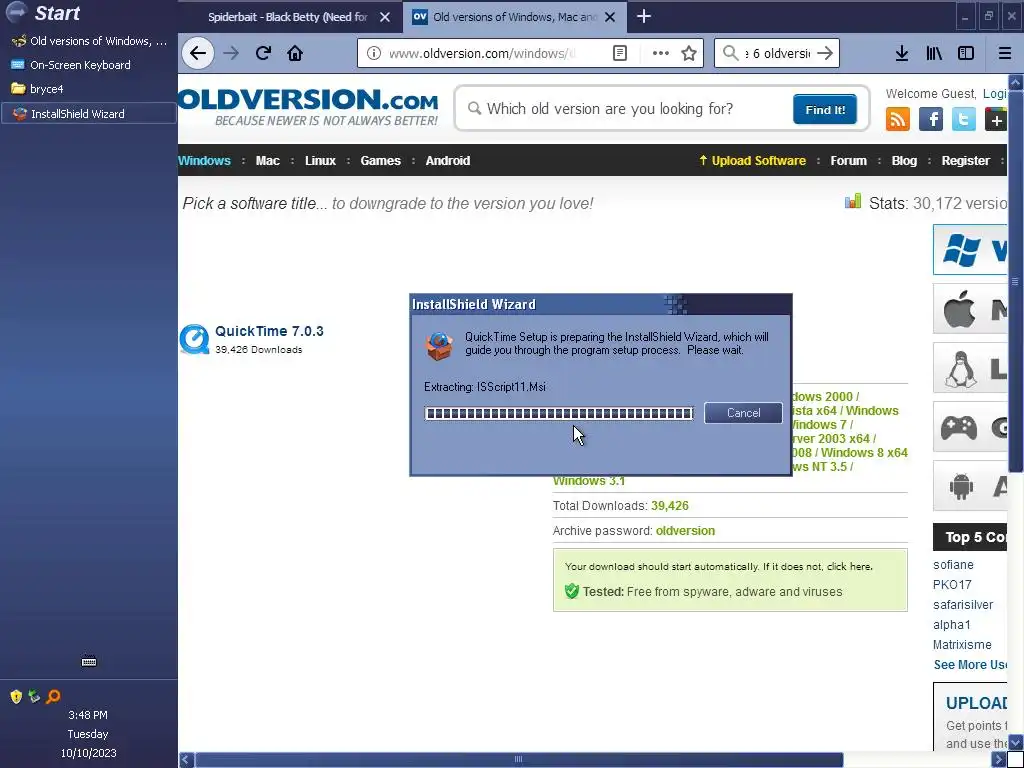1024x768 pixels.
Task: Select the Old versions of Windows tab
Action: pos(515,17)
